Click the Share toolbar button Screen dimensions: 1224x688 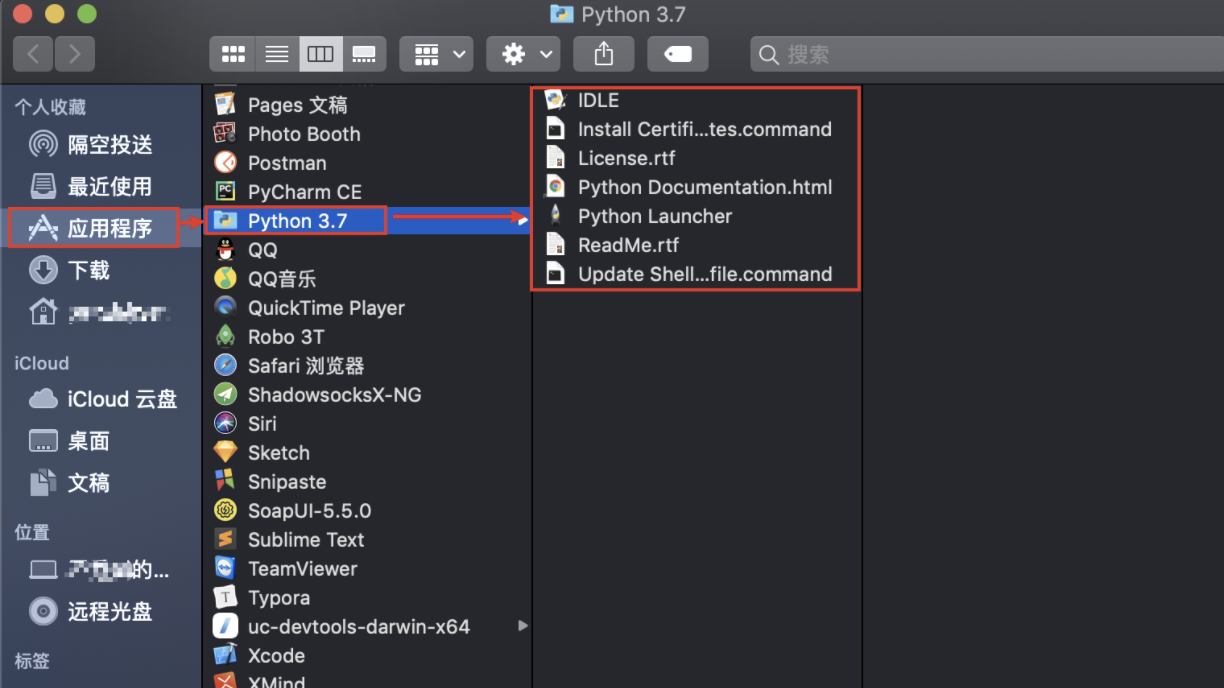pos(604,54)
